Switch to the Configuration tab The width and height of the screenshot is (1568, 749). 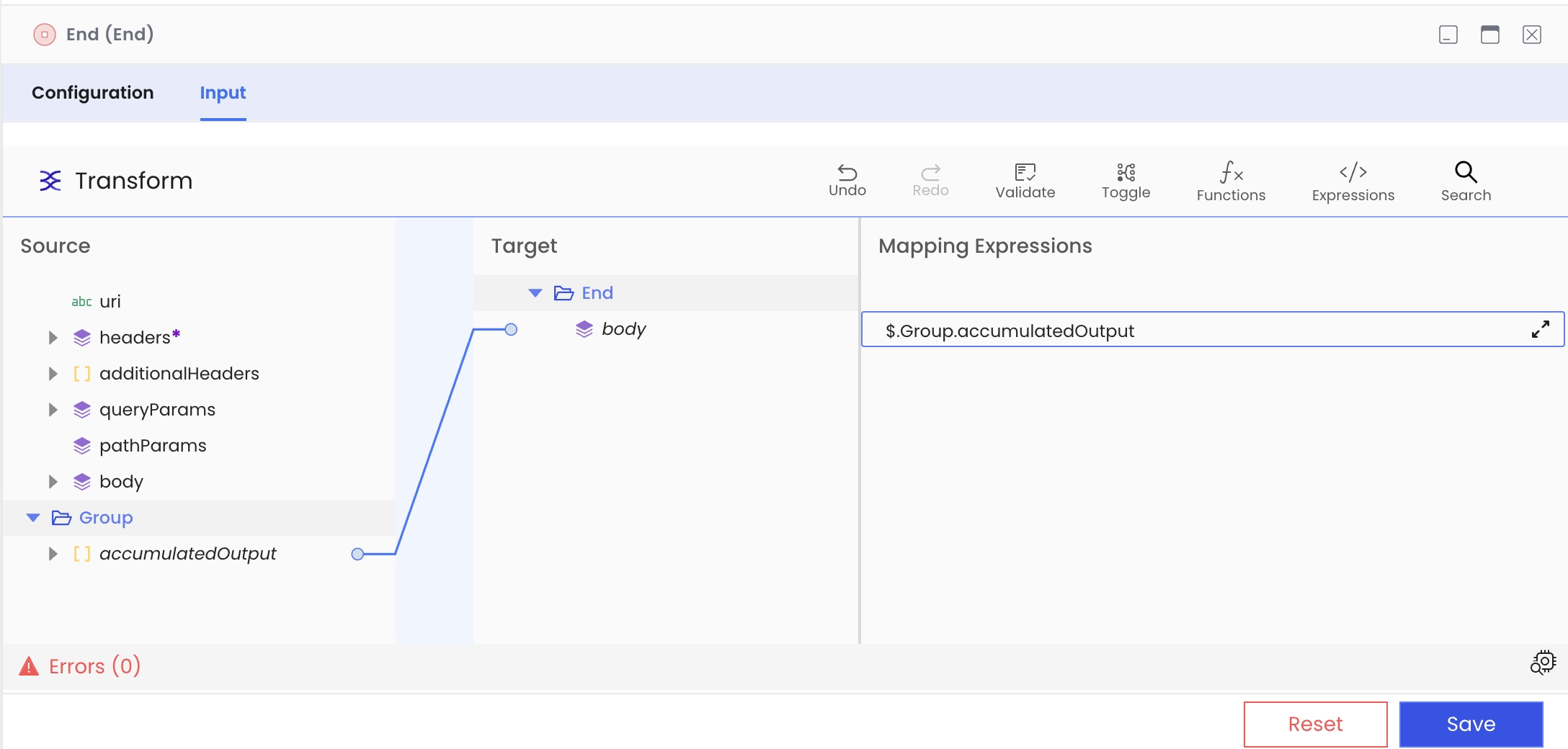click(93, 93)
